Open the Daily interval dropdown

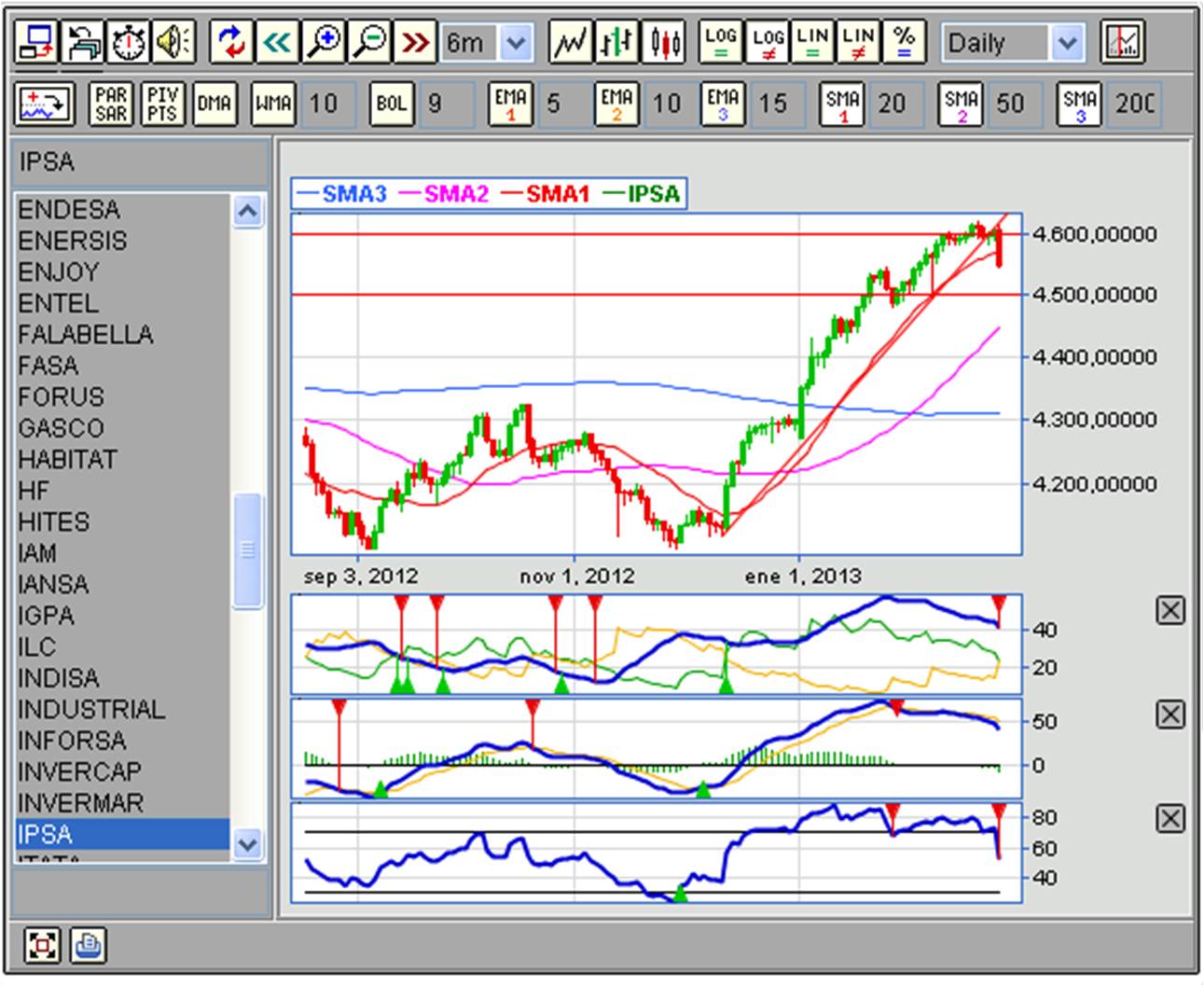tap(1067, 43)
